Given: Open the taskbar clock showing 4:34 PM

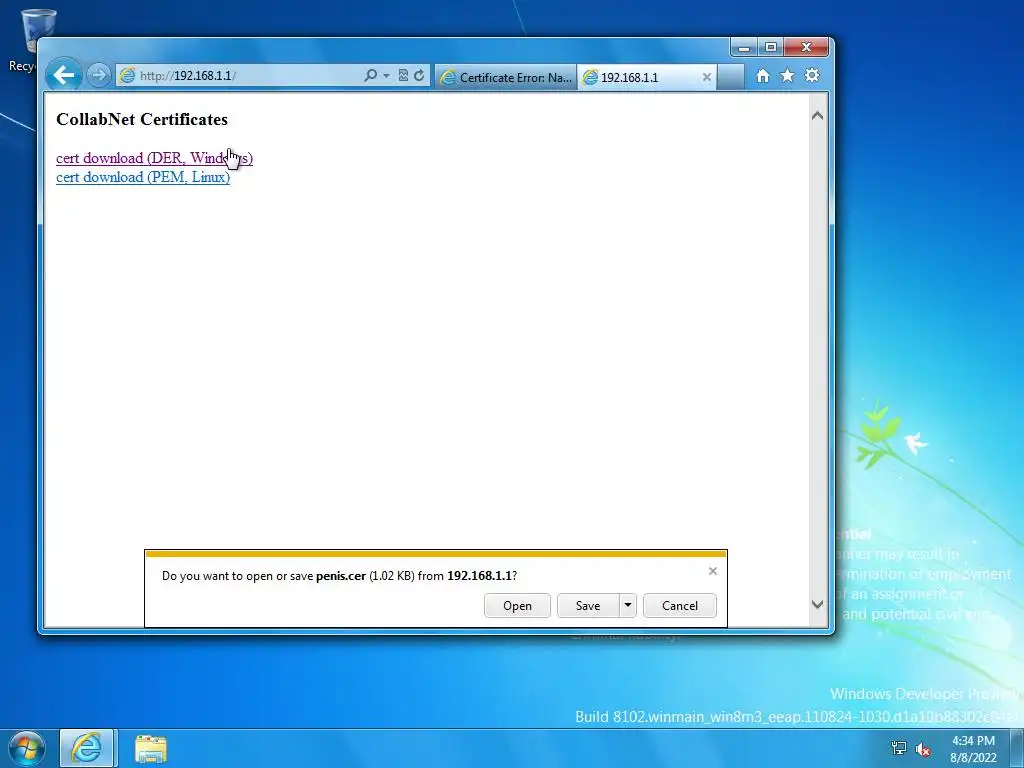Looking at the screenshot, I should (973, 749).
